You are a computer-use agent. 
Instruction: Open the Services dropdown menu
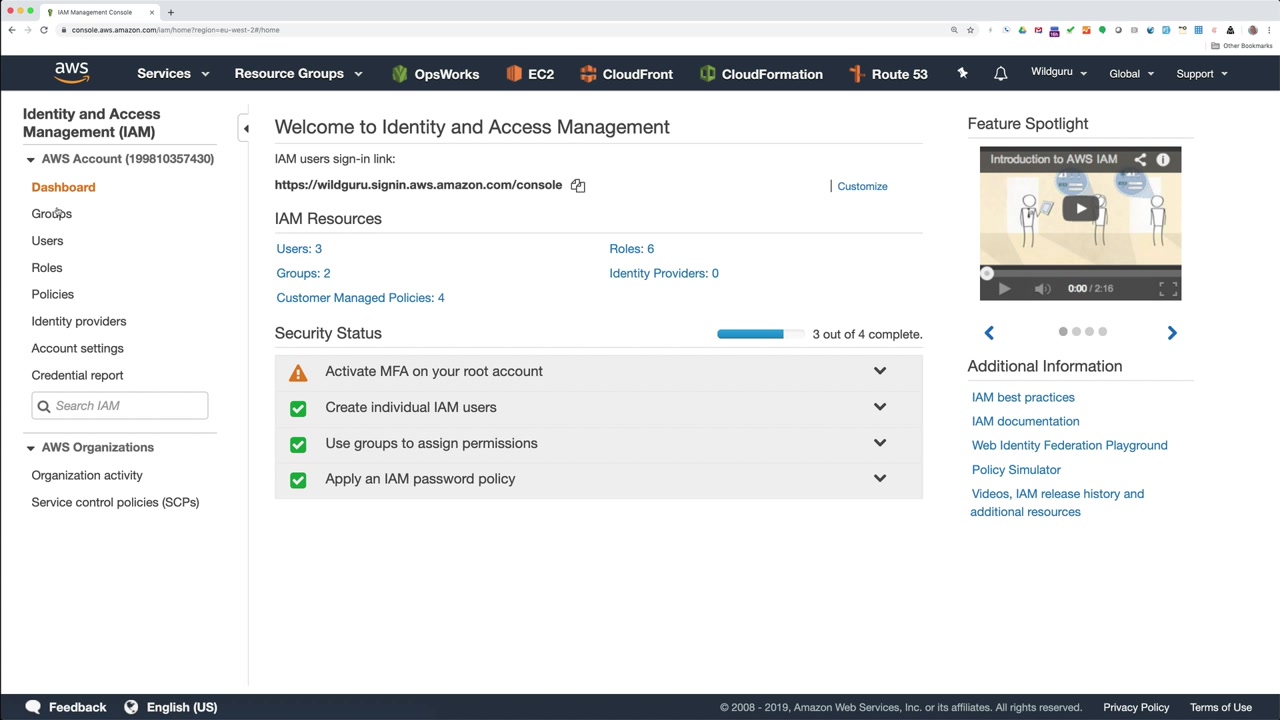tap(173, 74)
